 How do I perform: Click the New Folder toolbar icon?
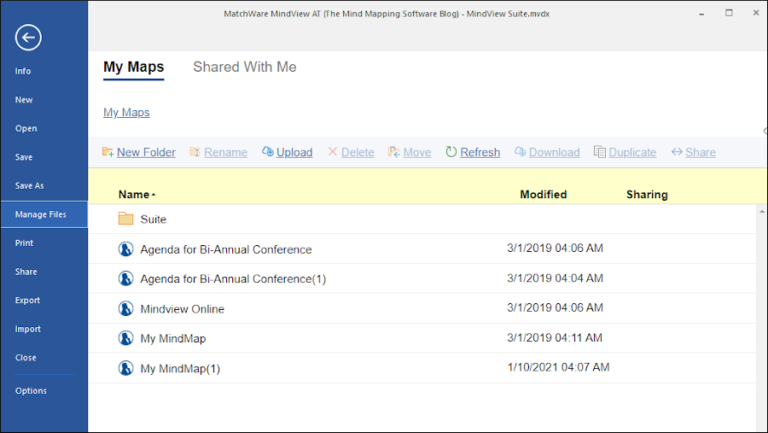tap(107, 152)
